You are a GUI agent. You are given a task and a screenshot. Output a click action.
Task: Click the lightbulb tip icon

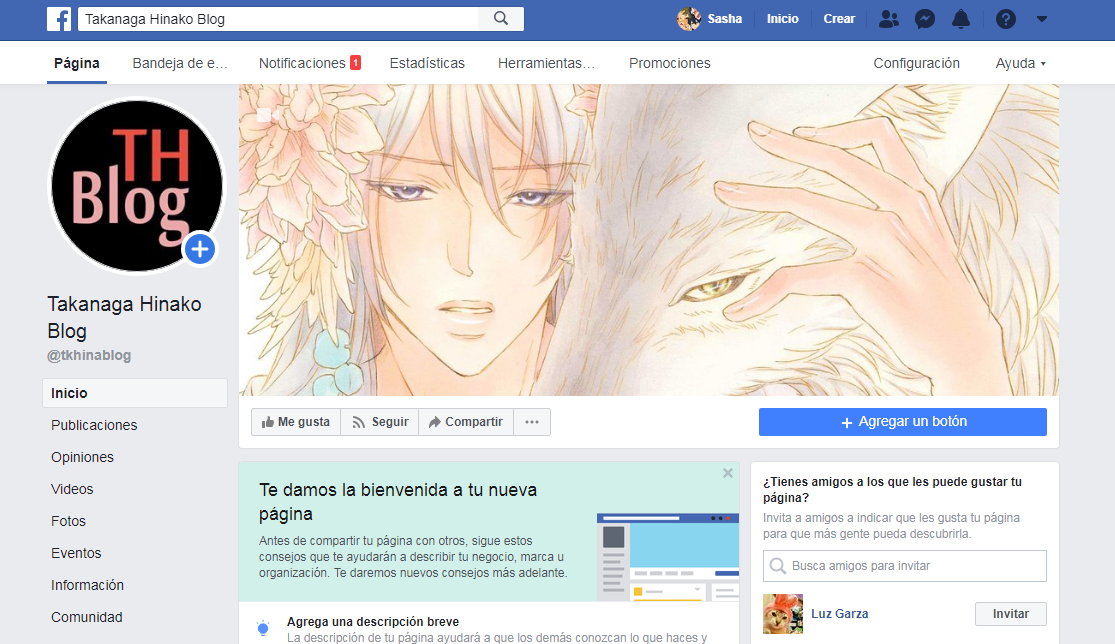pyautogui.click(x=263, y=628)
